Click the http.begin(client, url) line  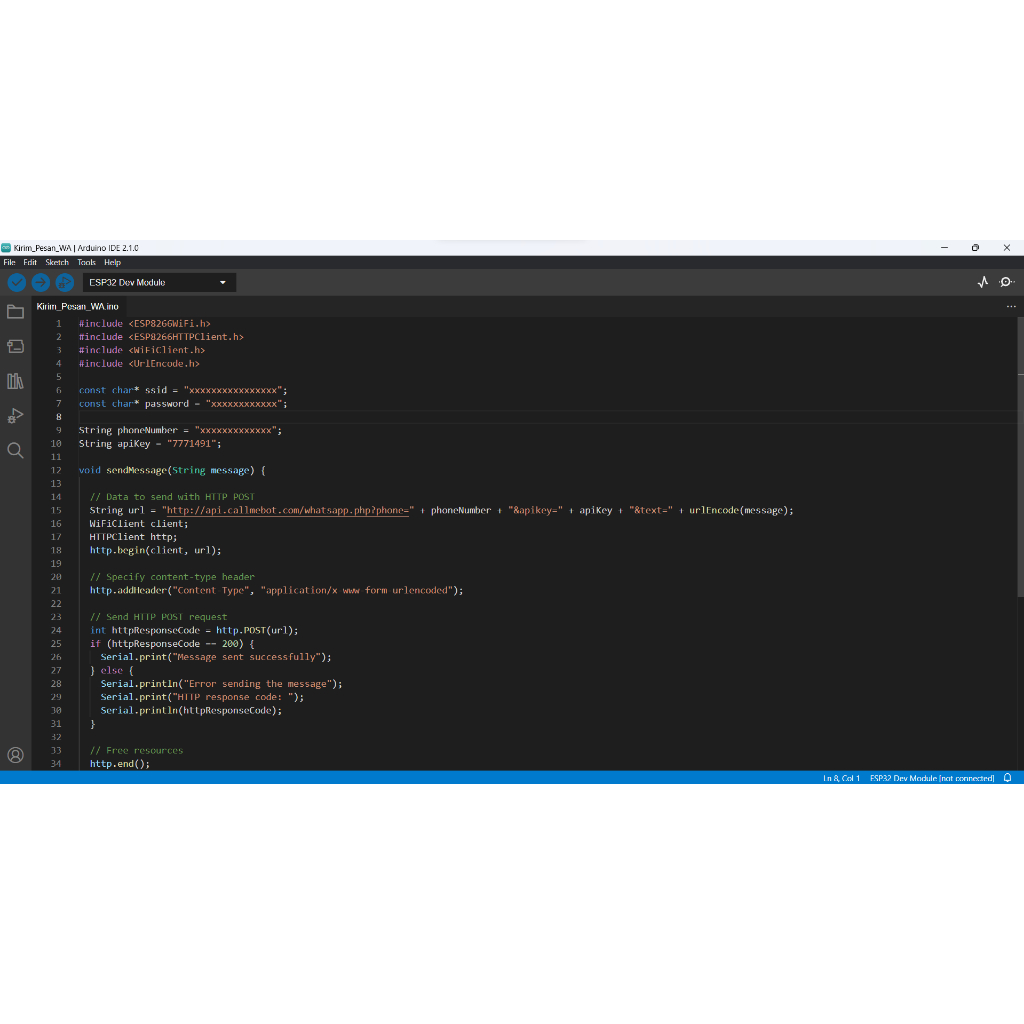click(155, 550)
